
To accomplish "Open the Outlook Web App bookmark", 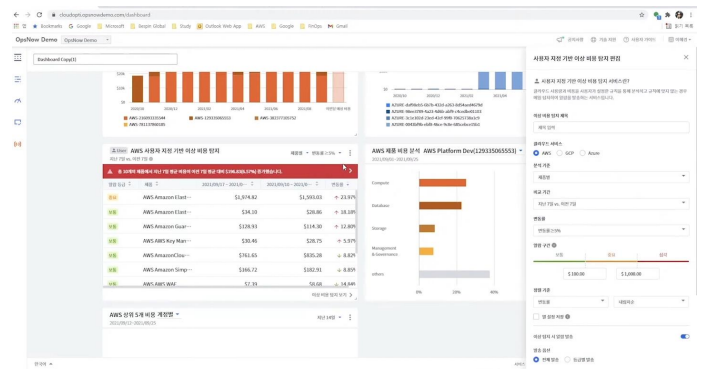I will click(219, 26).
